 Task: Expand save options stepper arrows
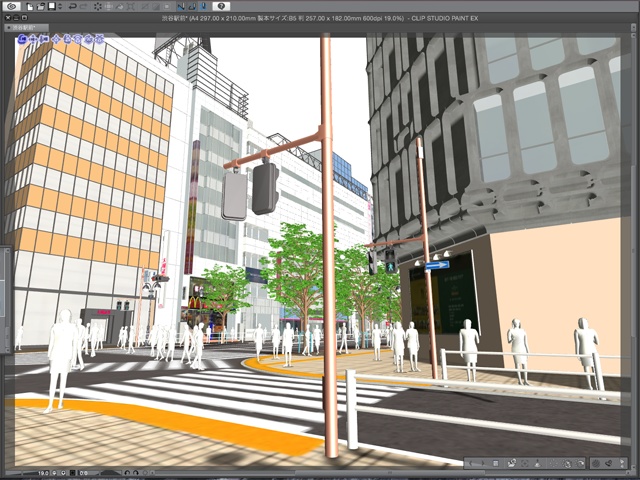60,7
